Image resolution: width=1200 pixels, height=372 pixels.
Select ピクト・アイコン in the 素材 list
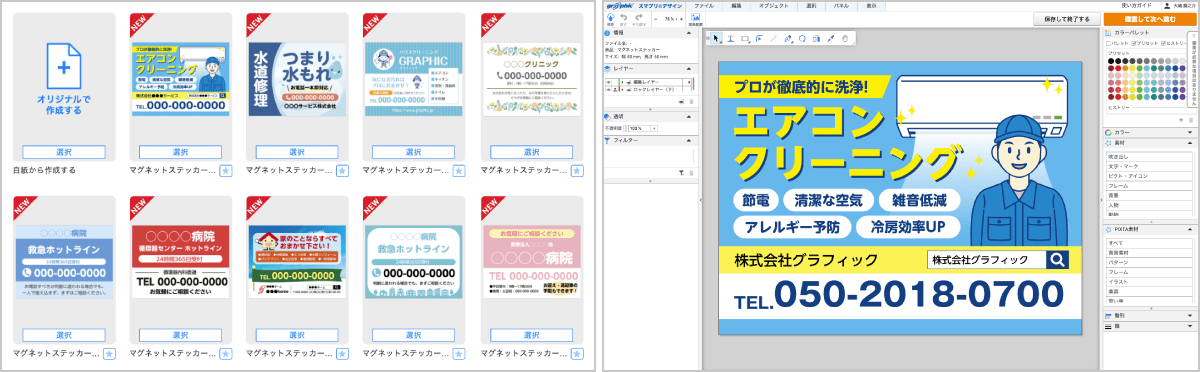(x=1149, y=176)
